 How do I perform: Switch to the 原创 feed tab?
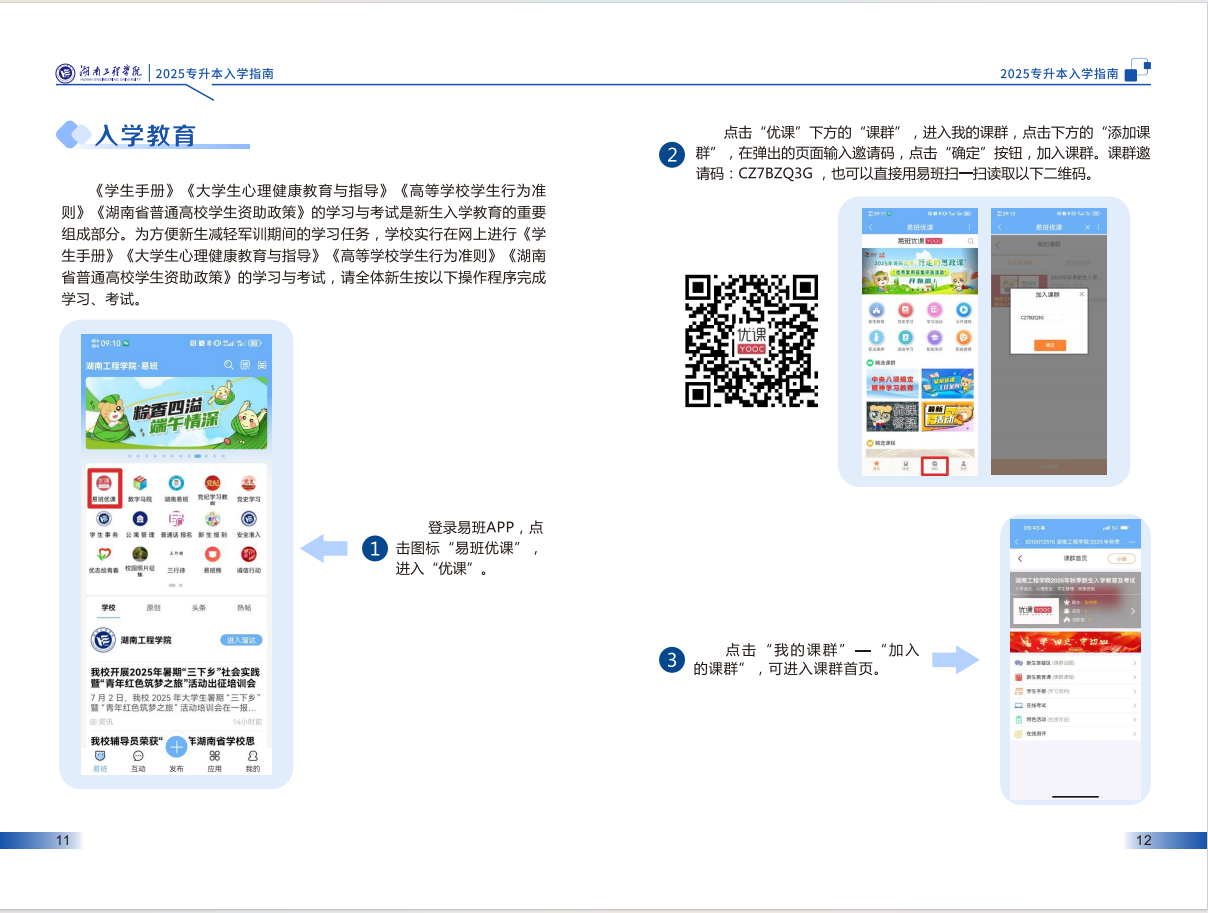[x=153, y=608]
